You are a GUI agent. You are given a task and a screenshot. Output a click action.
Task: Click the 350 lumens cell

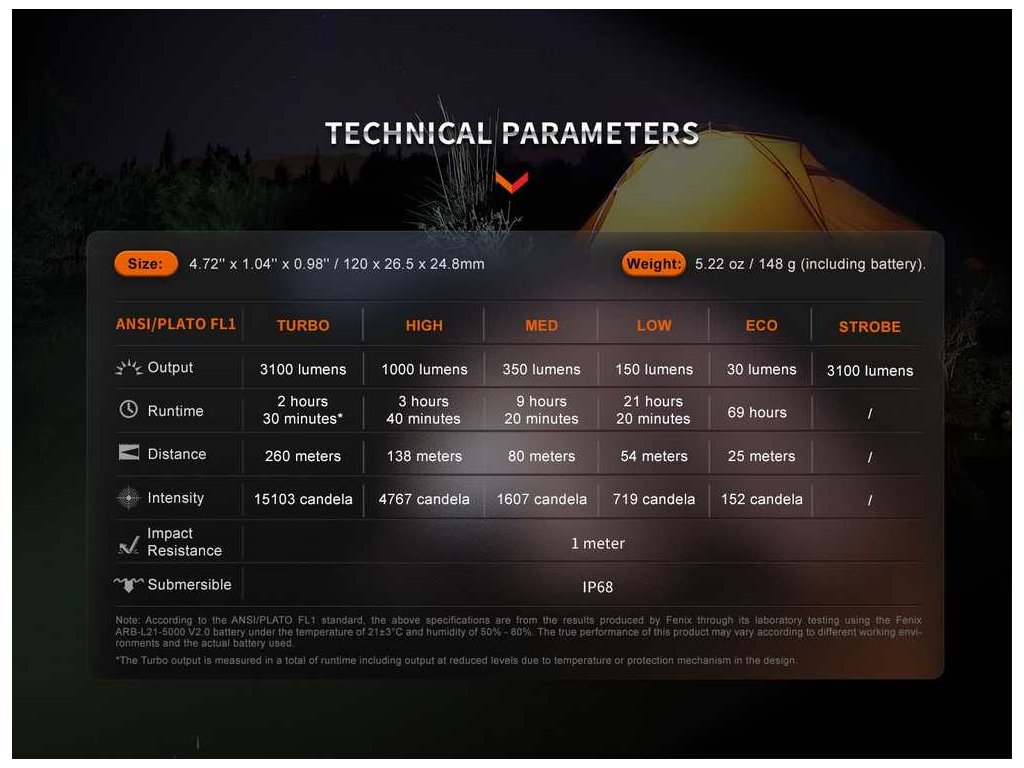(x=541, y=369)
